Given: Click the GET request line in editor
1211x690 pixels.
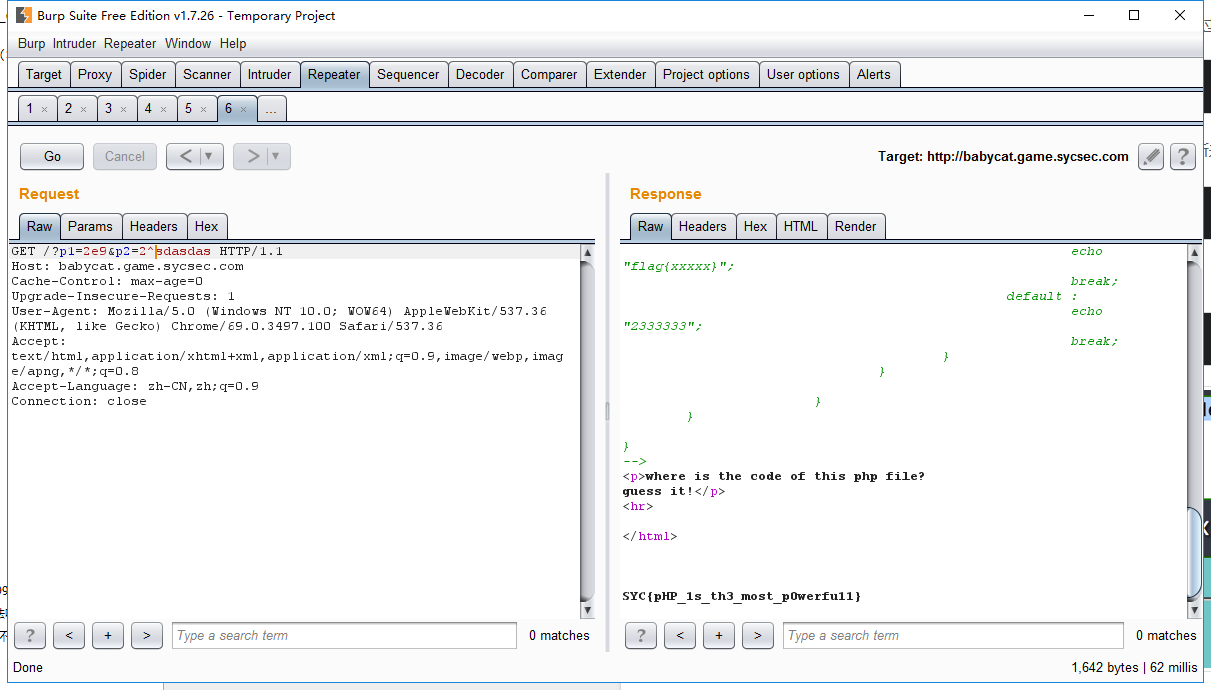Looking at the screenshot, I should coord(147,251).
